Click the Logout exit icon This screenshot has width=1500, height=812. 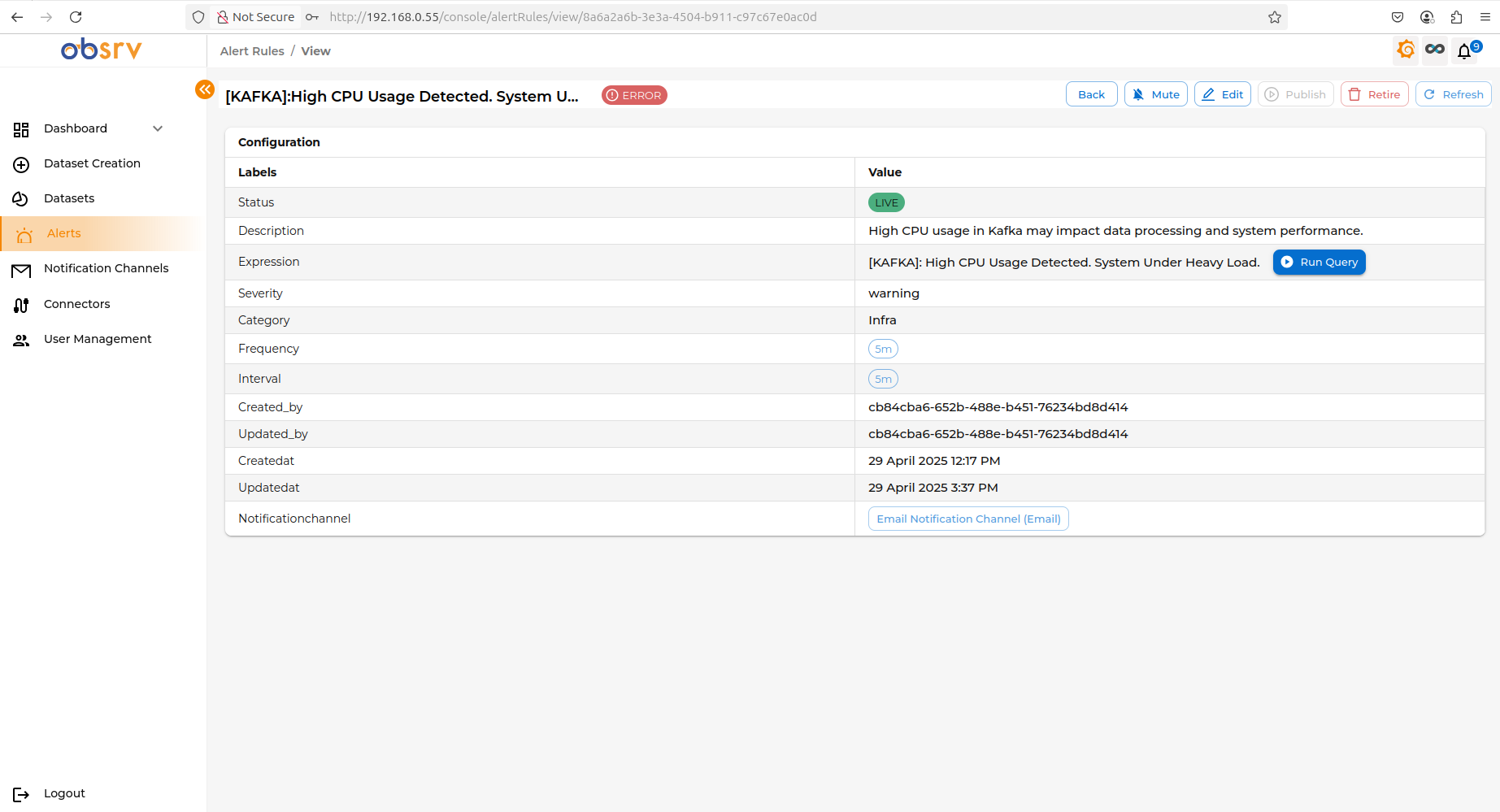tap(21, 794)
